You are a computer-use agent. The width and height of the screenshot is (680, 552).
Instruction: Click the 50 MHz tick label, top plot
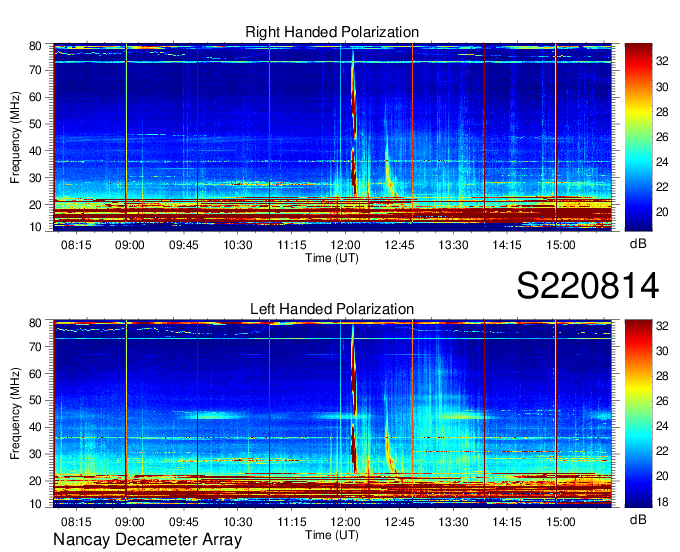[35, 124]
